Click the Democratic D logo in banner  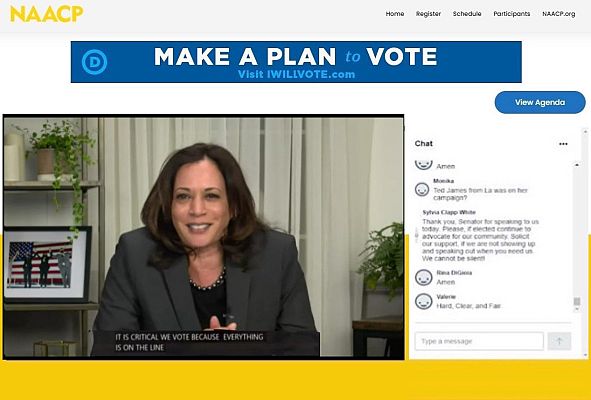coord(94,62)
